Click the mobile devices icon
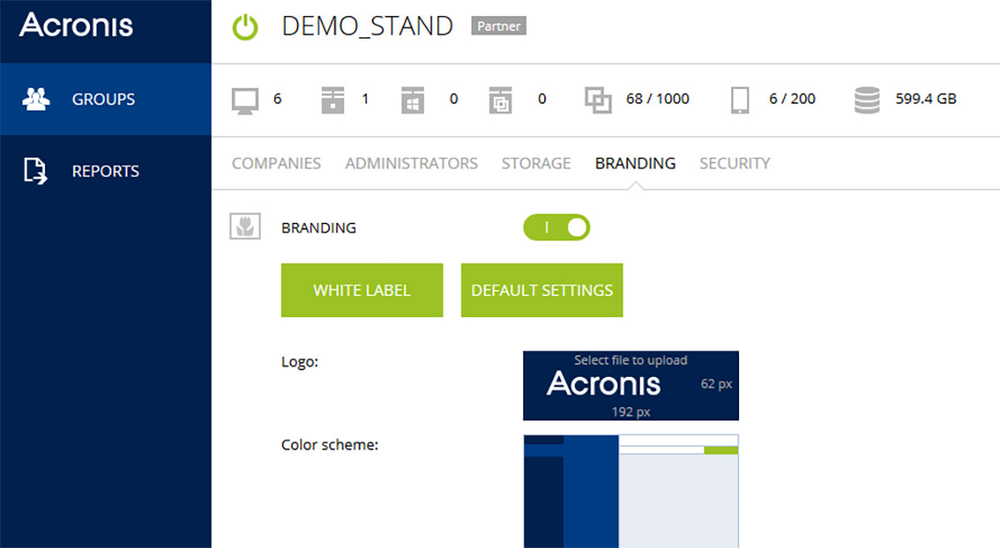The height and width of the screenshot is (548, 1000). click(740, 100)
